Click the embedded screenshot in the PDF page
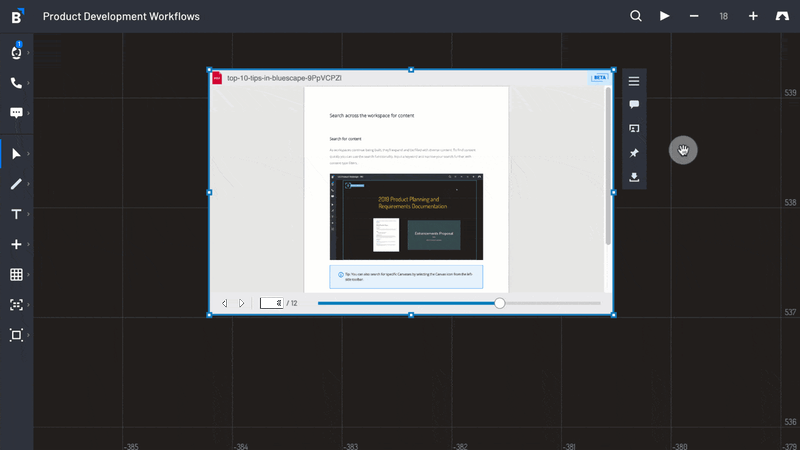 406,217
